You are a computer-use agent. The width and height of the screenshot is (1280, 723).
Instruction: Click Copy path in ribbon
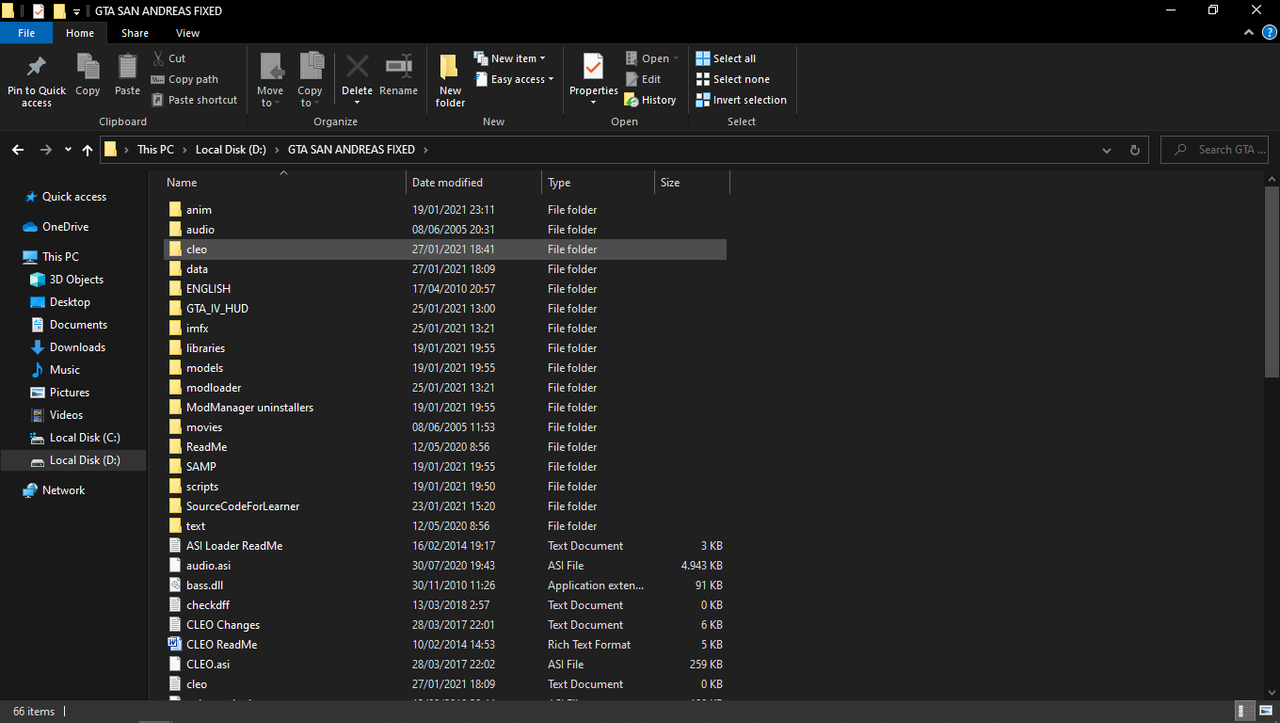point(185,79)
